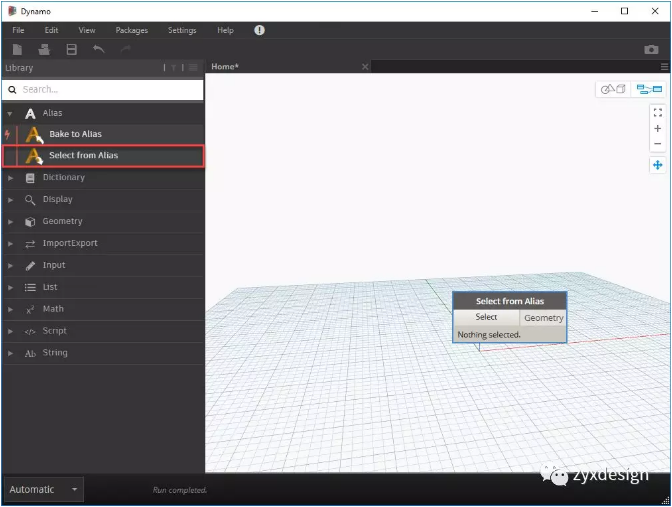Expand the Math category arrow
The image size is (672, 507).
point(10,309)
